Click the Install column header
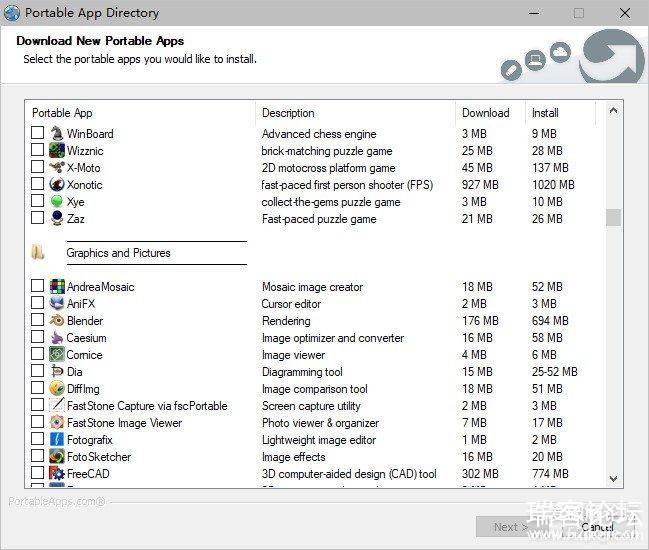 (x=560, y=113)
